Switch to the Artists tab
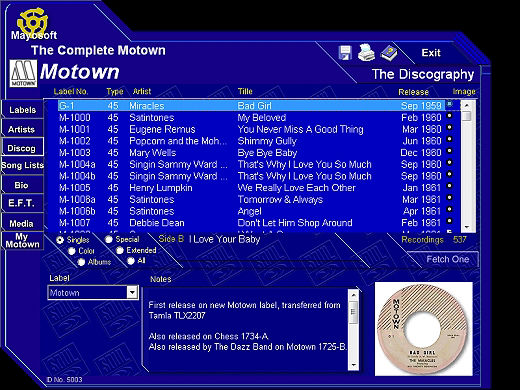The height and width of the screenshot is (390, 520). [22, 129]
